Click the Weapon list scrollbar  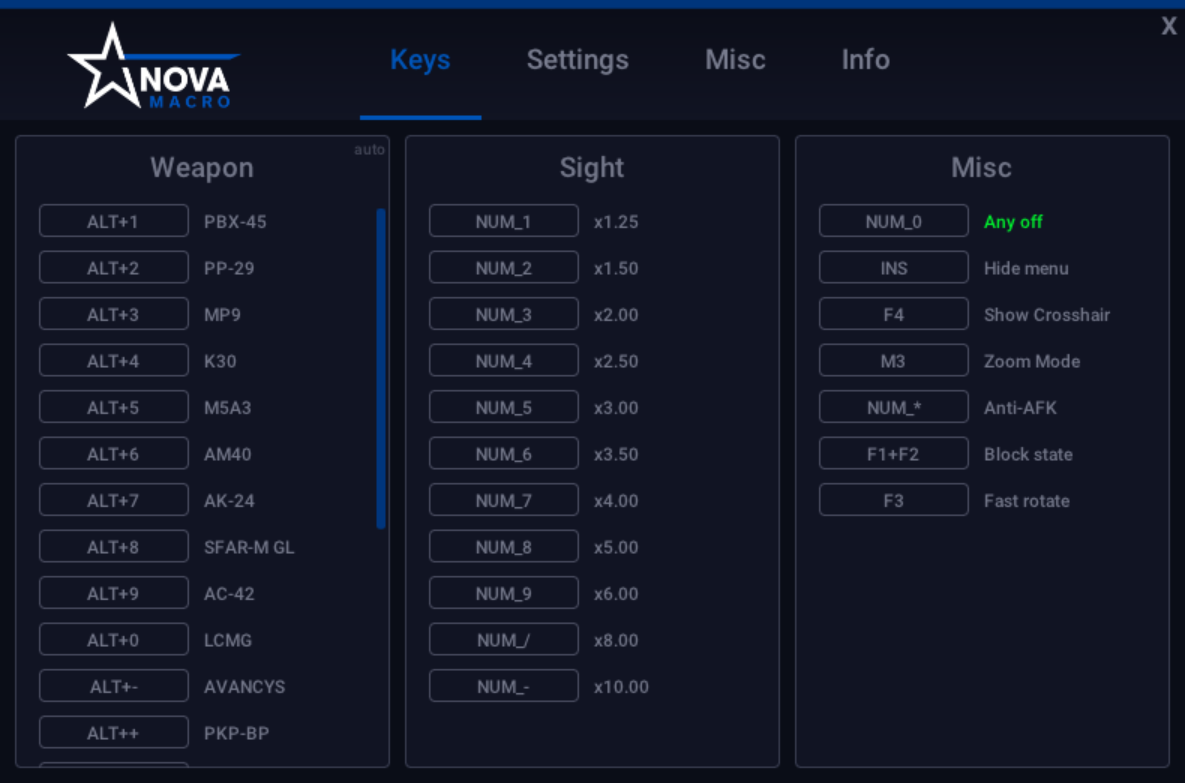(x=381, y=369)
